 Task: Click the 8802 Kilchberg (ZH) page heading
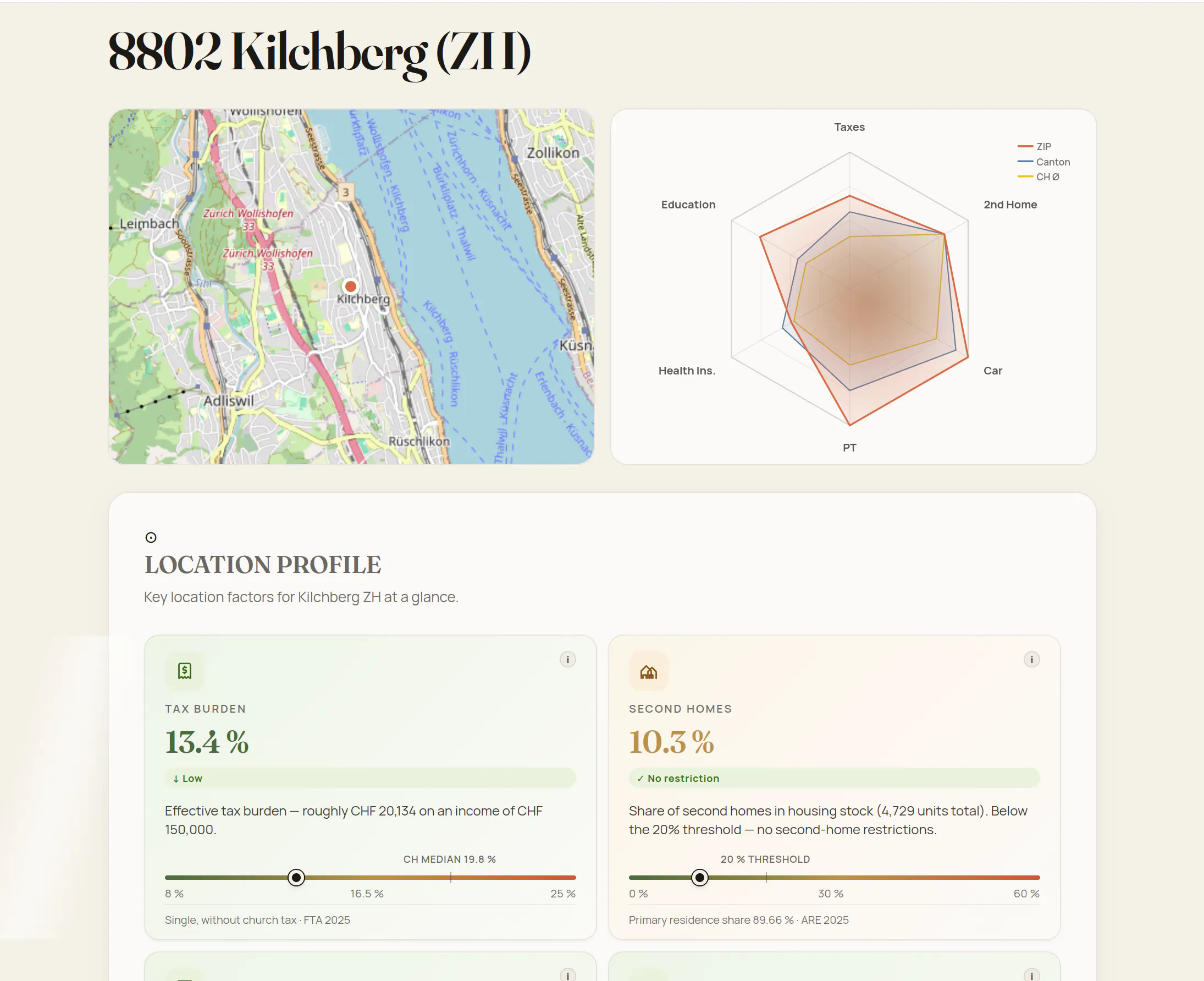(x=319, y=52)
